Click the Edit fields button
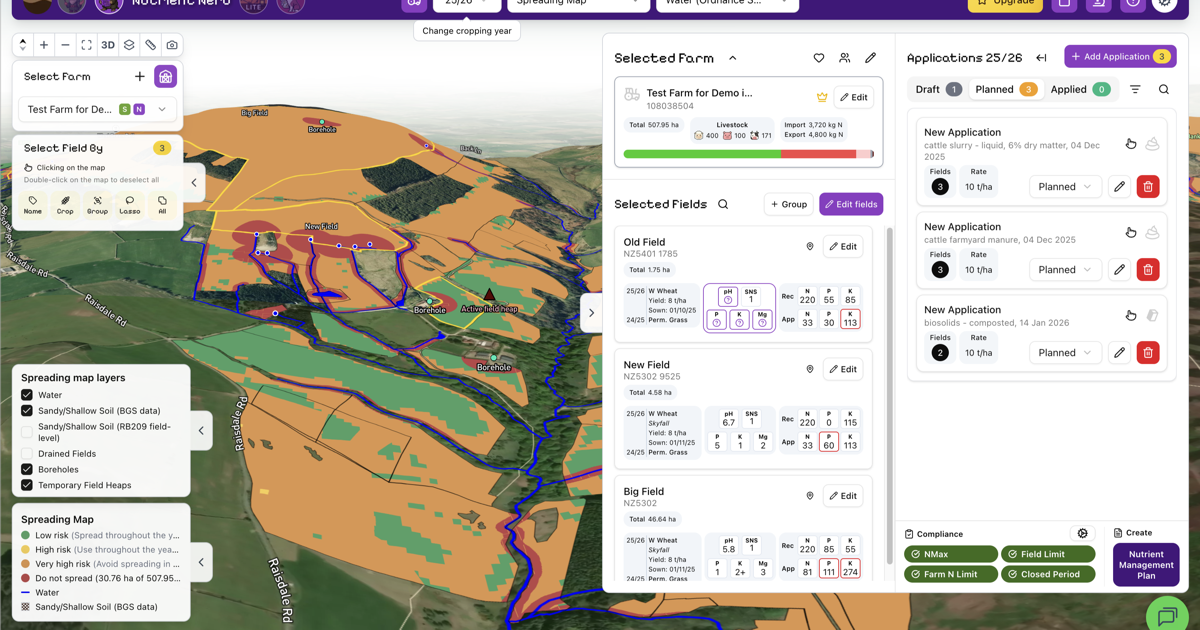1200x630 pixels. pos(851,204)
